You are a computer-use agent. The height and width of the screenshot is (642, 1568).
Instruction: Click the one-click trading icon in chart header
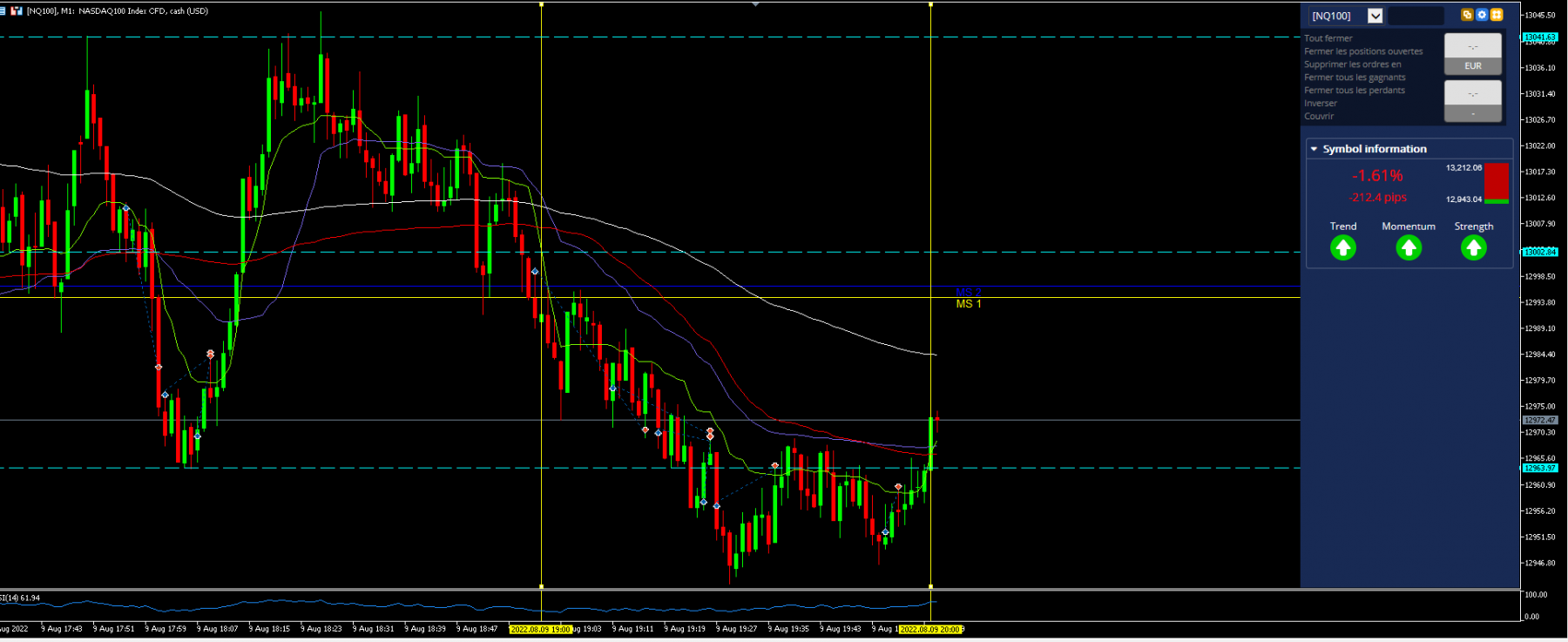pyautogui.click(x=17, y=10)
